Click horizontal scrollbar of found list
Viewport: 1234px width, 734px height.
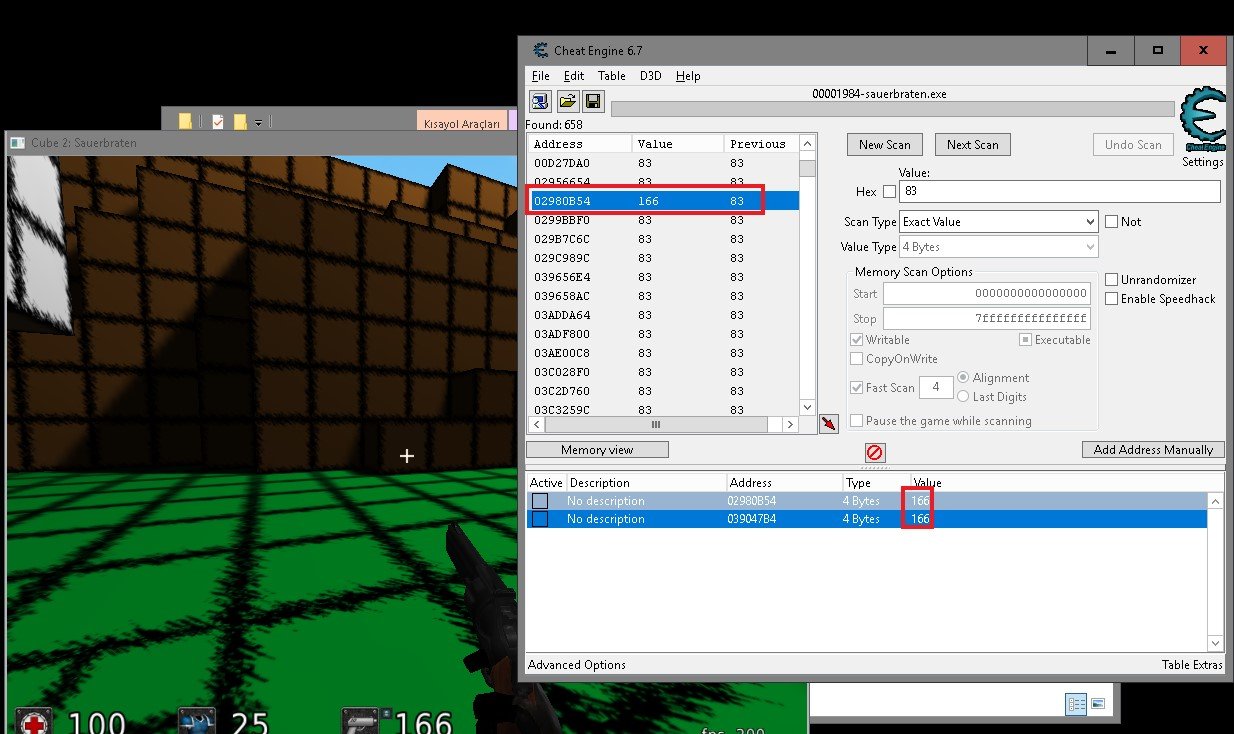tap(656, 425)
